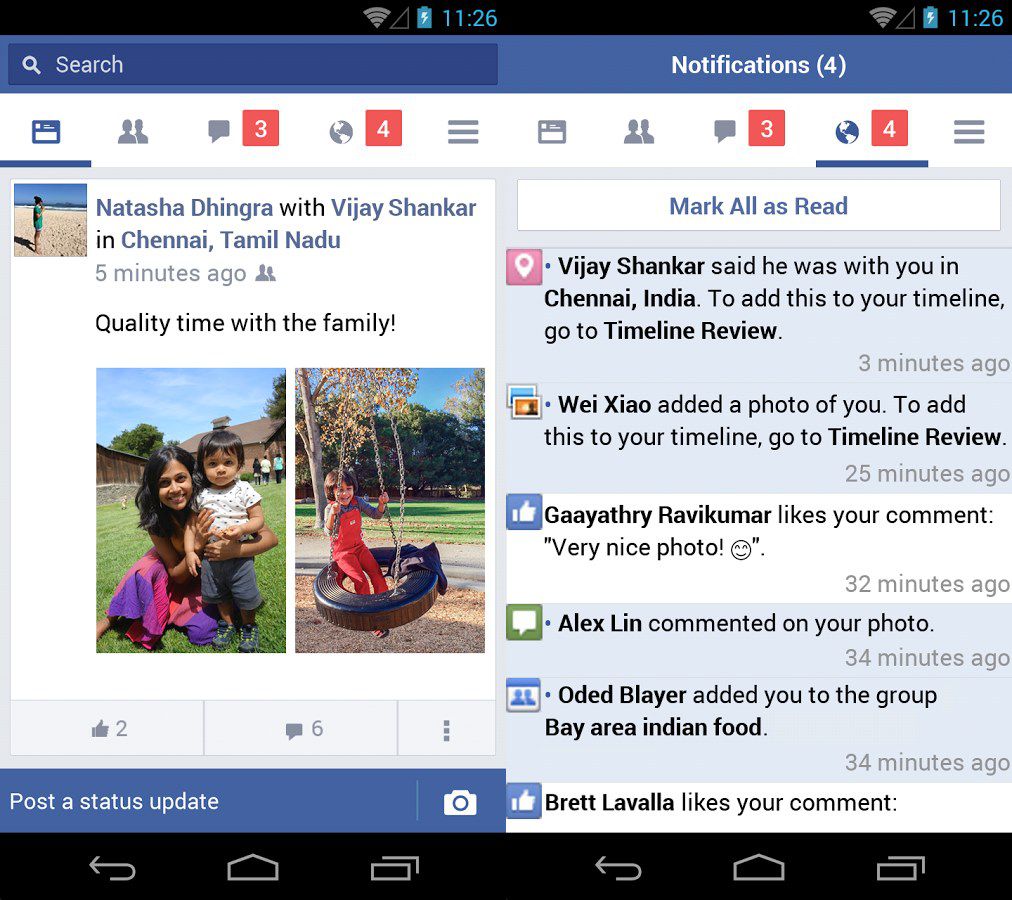The image size is (1012, 900).
Task: Open hamburger menu in Notifications screen
Action: [x=969, y=132]
